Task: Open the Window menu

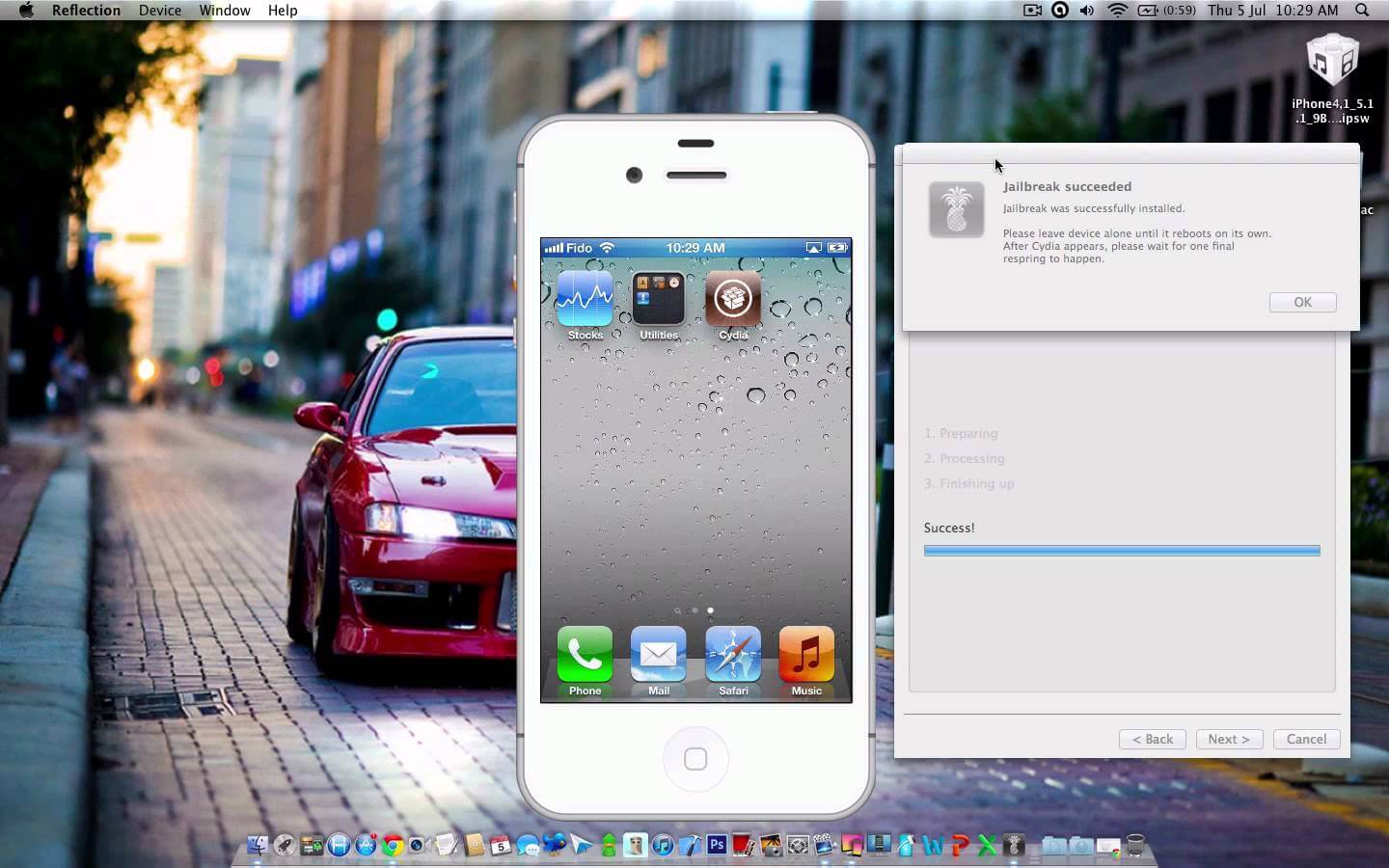Action: [x=225, y=10]
